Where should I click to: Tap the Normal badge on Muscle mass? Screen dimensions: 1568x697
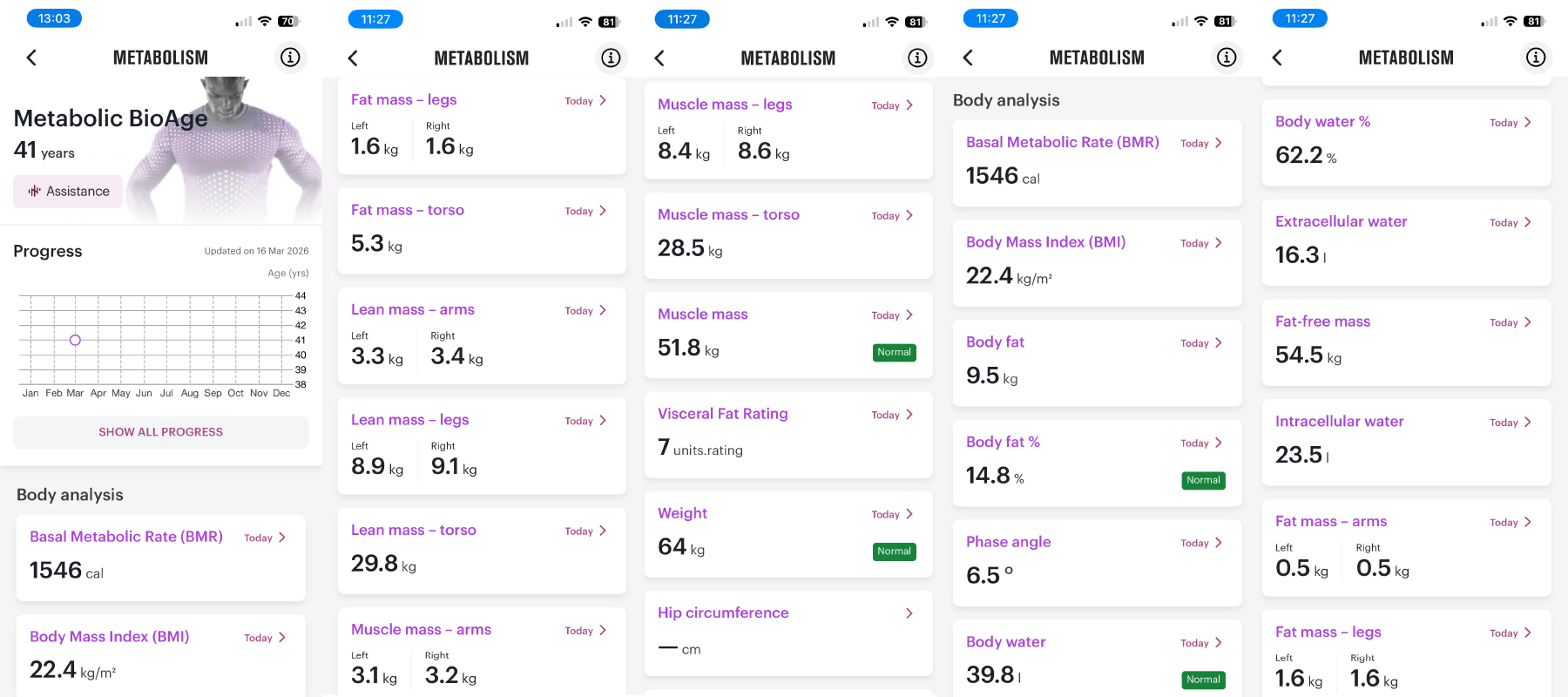(x=895, y=353)
